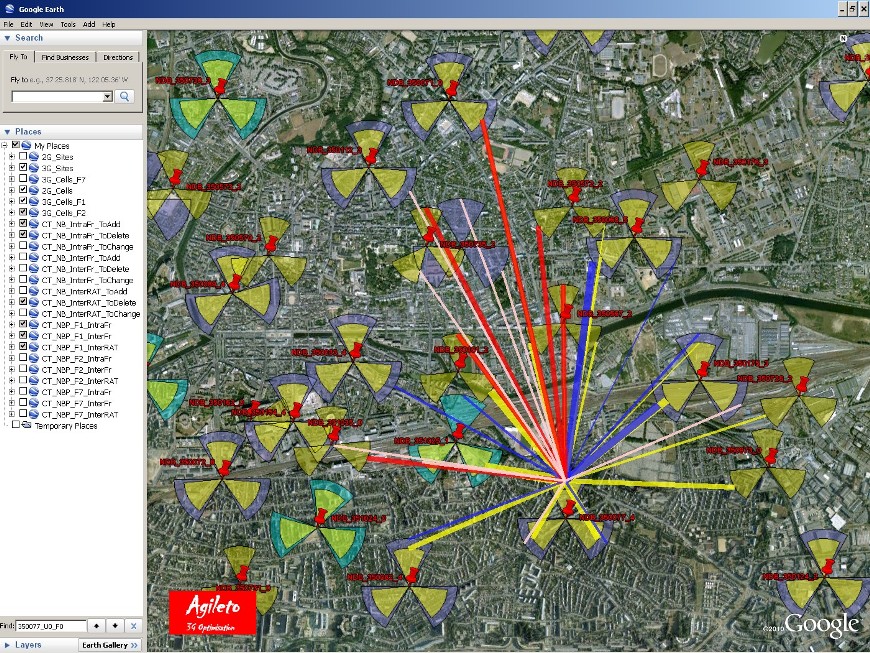The width and height of the screenshot is (870, 653).
Task: Click the magnifier search button
Action: 126,97
